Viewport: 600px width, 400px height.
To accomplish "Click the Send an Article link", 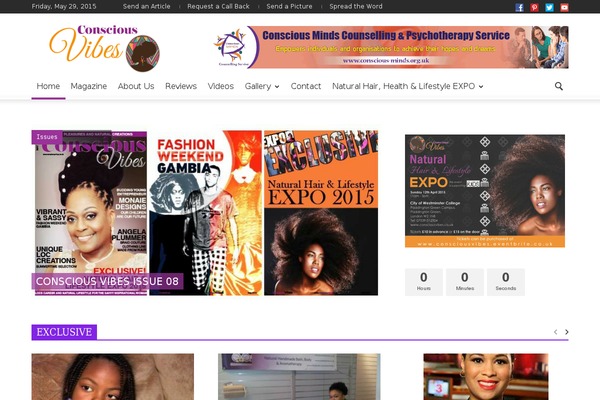I will click(147, 7).
